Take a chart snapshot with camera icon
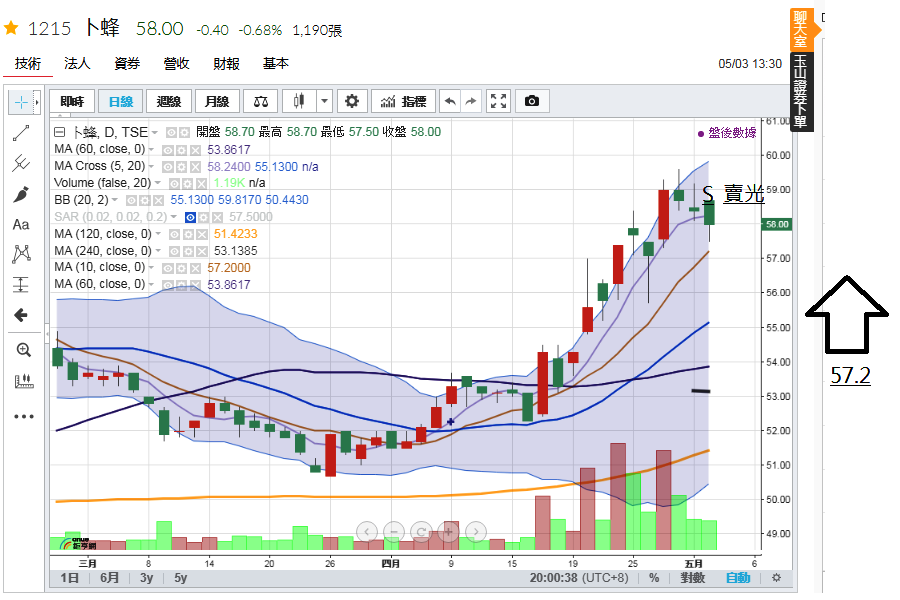The height and width of the screenshot is (600, 900). (x=532, y=101)
